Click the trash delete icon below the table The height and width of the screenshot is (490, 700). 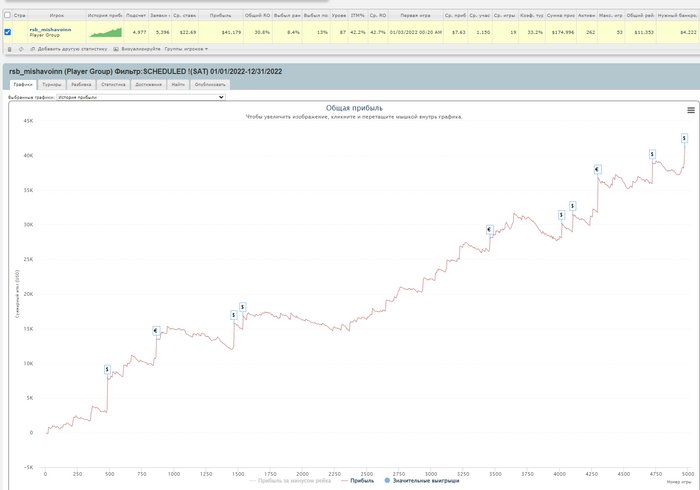[x=9, y=49]
